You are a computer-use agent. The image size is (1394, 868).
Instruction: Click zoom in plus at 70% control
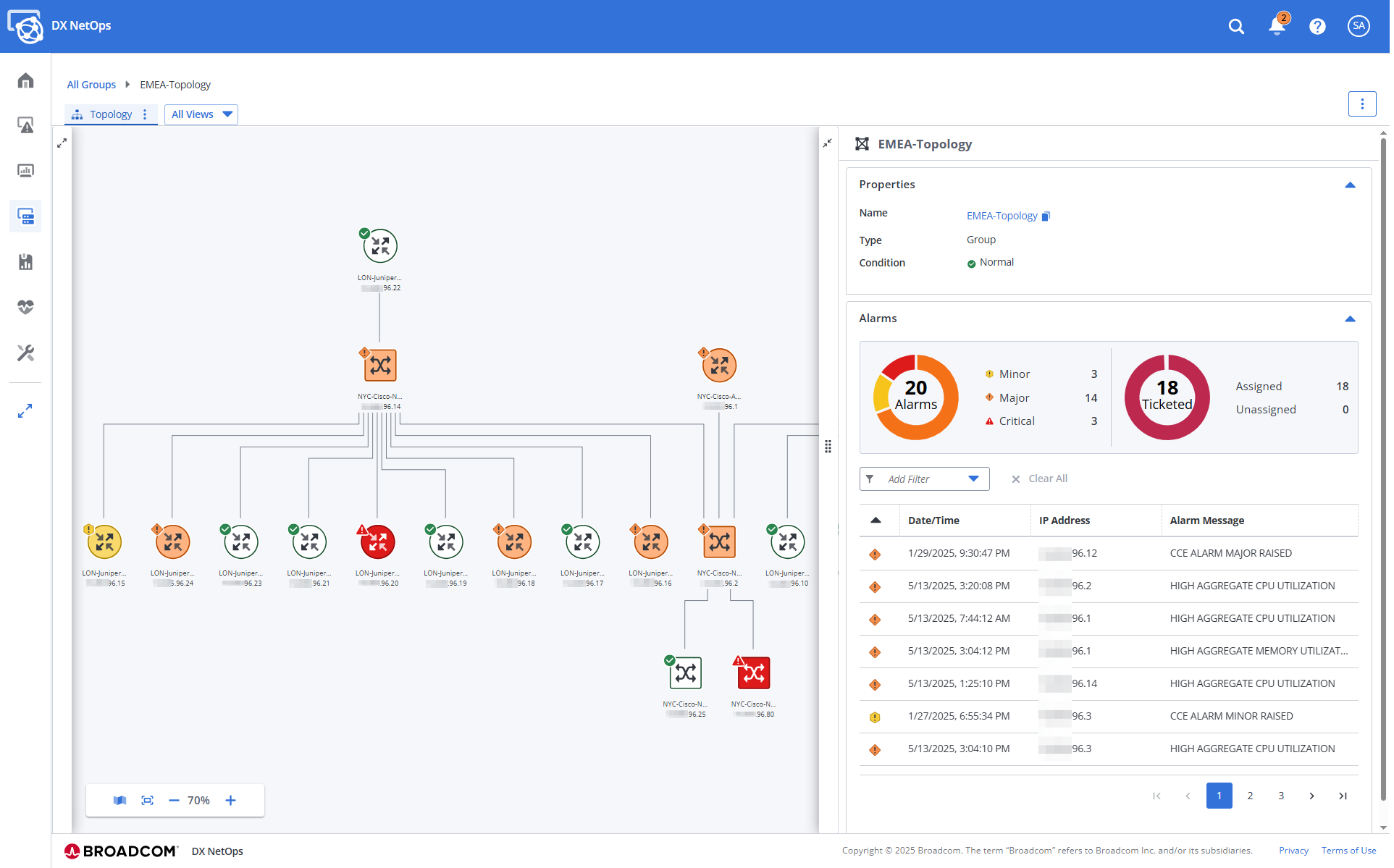coord(230,800)
